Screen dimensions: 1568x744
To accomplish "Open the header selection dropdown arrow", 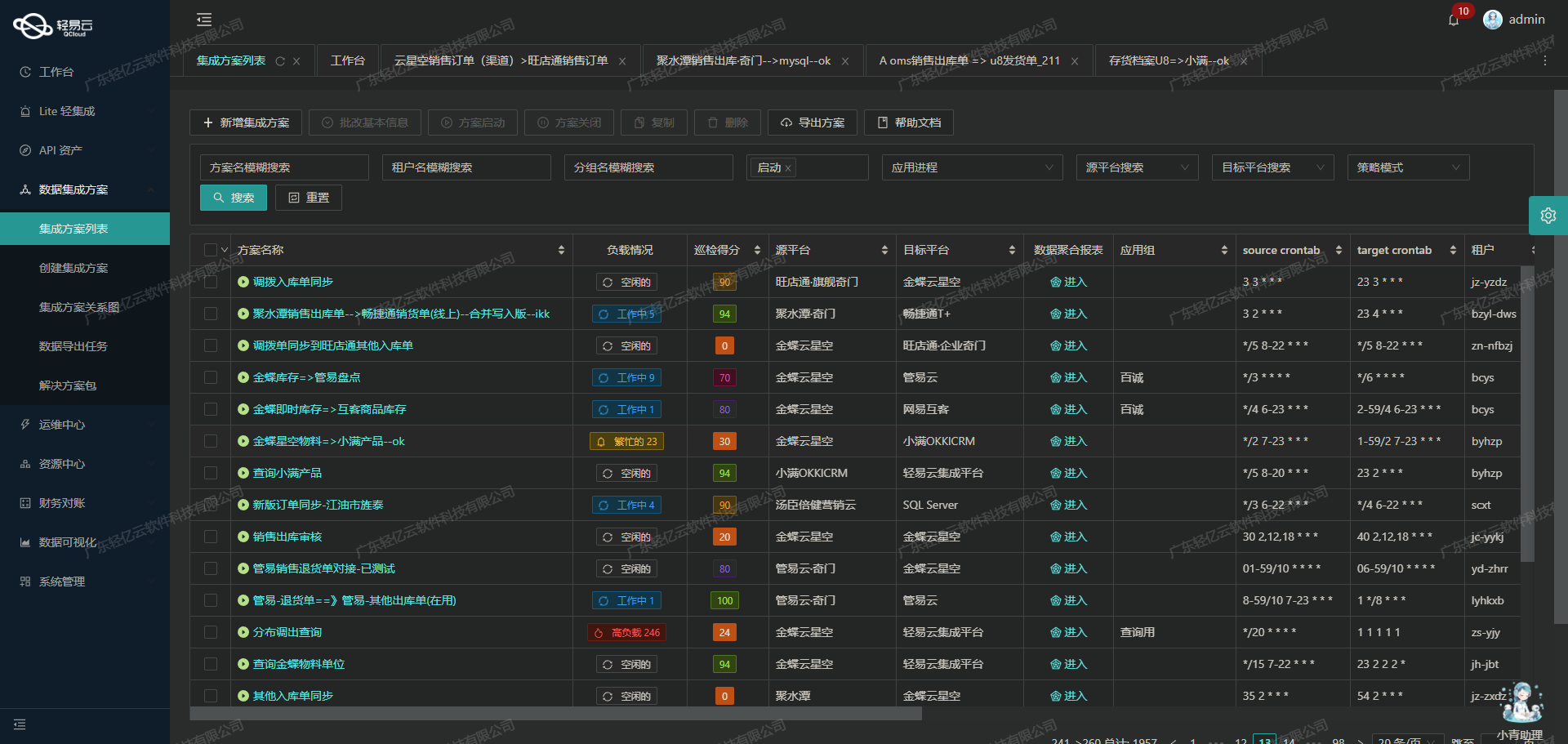I will [225, 250].
